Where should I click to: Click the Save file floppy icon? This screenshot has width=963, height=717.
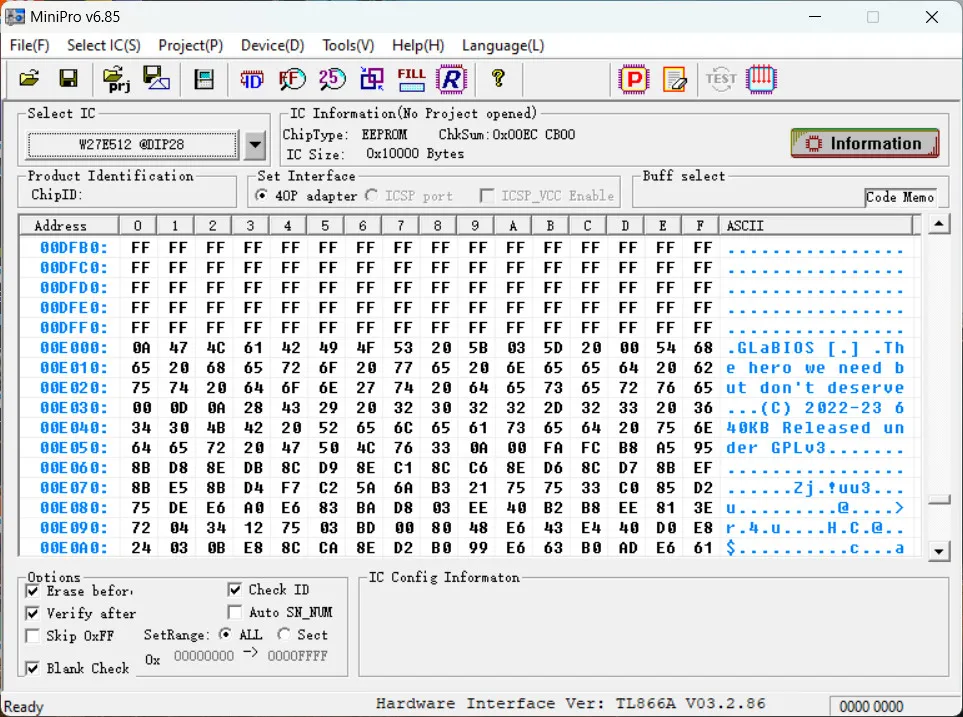pyautogui.click(x=68, y=78)
